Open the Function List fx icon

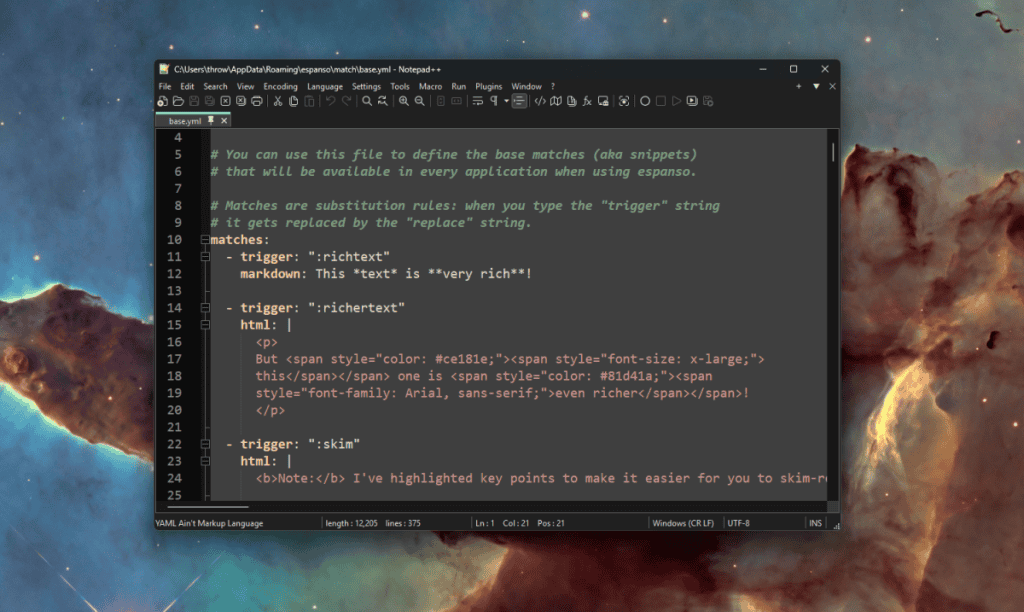[x=587, y=101]
